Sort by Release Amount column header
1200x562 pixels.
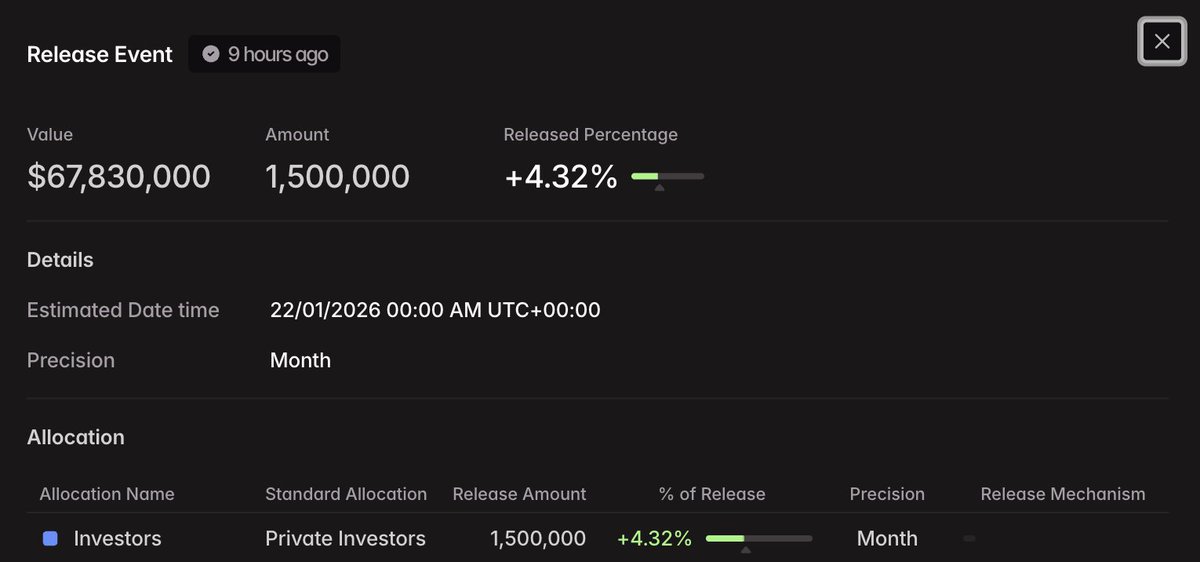click(x=520, y=494)
